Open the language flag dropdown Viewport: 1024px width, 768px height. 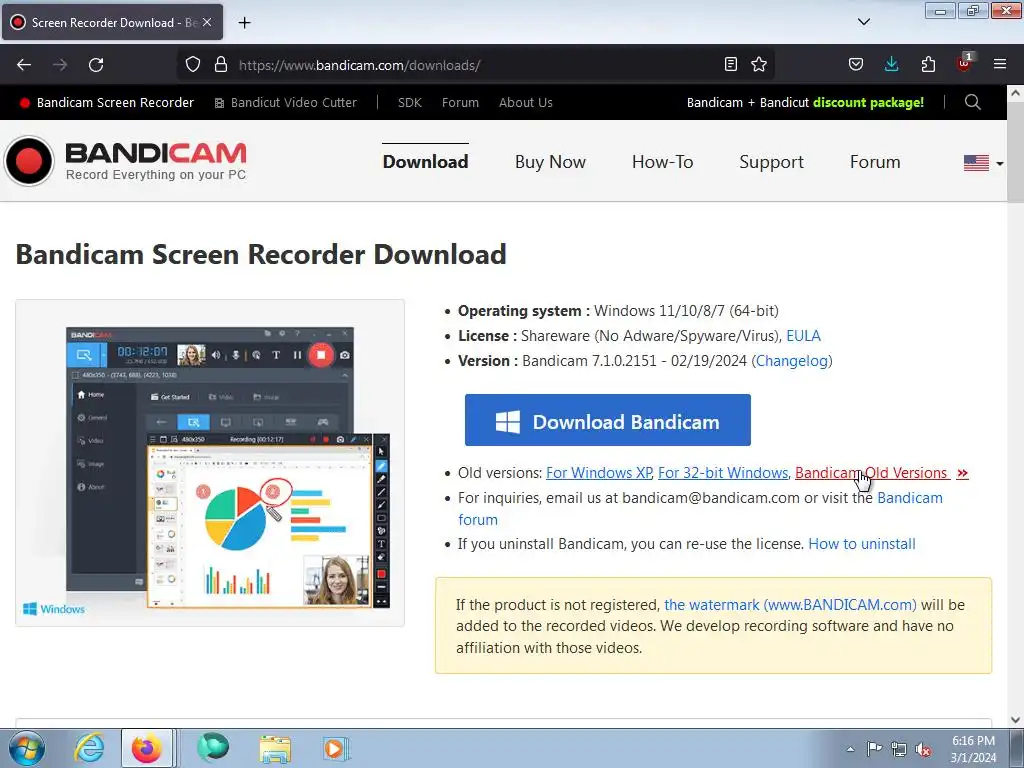[x=984, y=163]
